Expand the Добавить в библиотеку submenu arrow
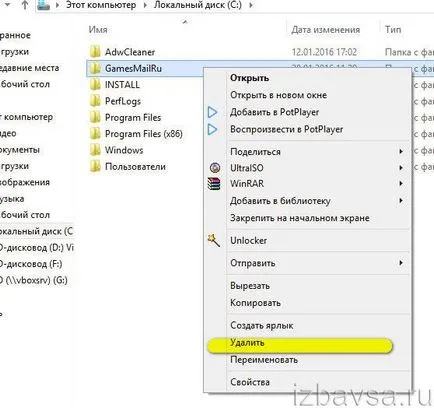 (x=401, y=201)
